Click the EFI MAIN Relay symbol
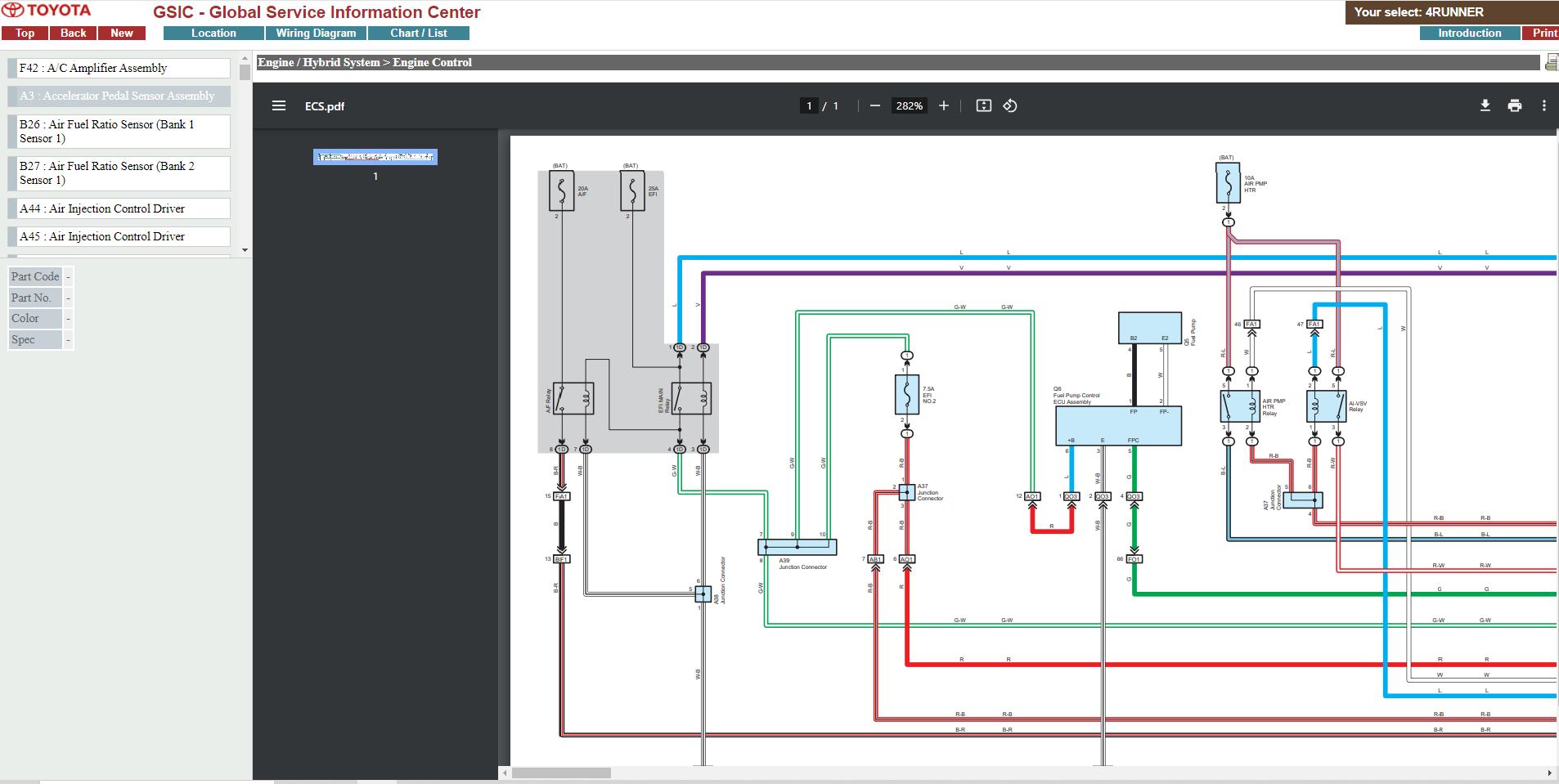The width and height of the screenshot is (1559, 784). tap(691, 399)
